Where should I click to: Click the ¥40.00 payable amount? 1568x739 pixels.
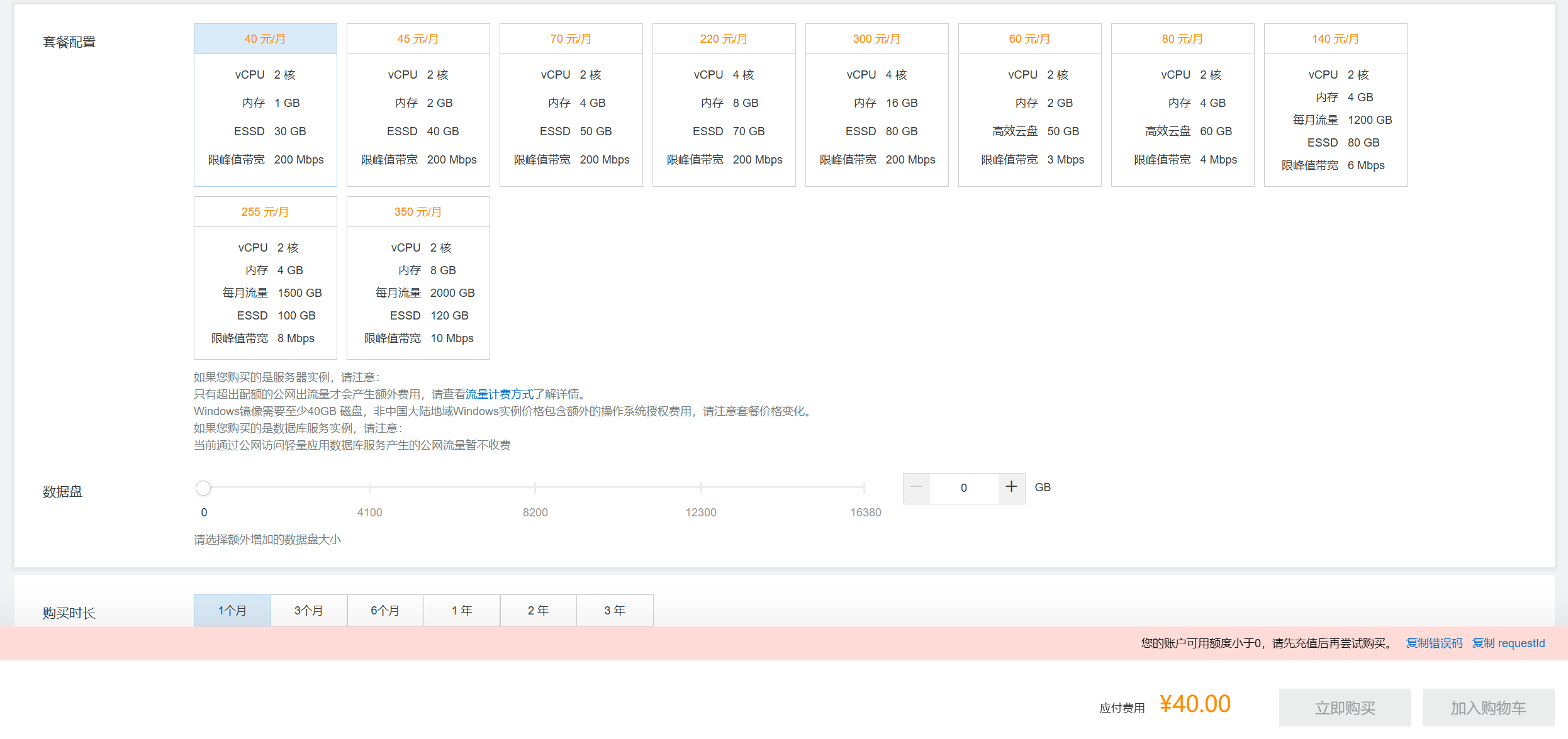1195,704
